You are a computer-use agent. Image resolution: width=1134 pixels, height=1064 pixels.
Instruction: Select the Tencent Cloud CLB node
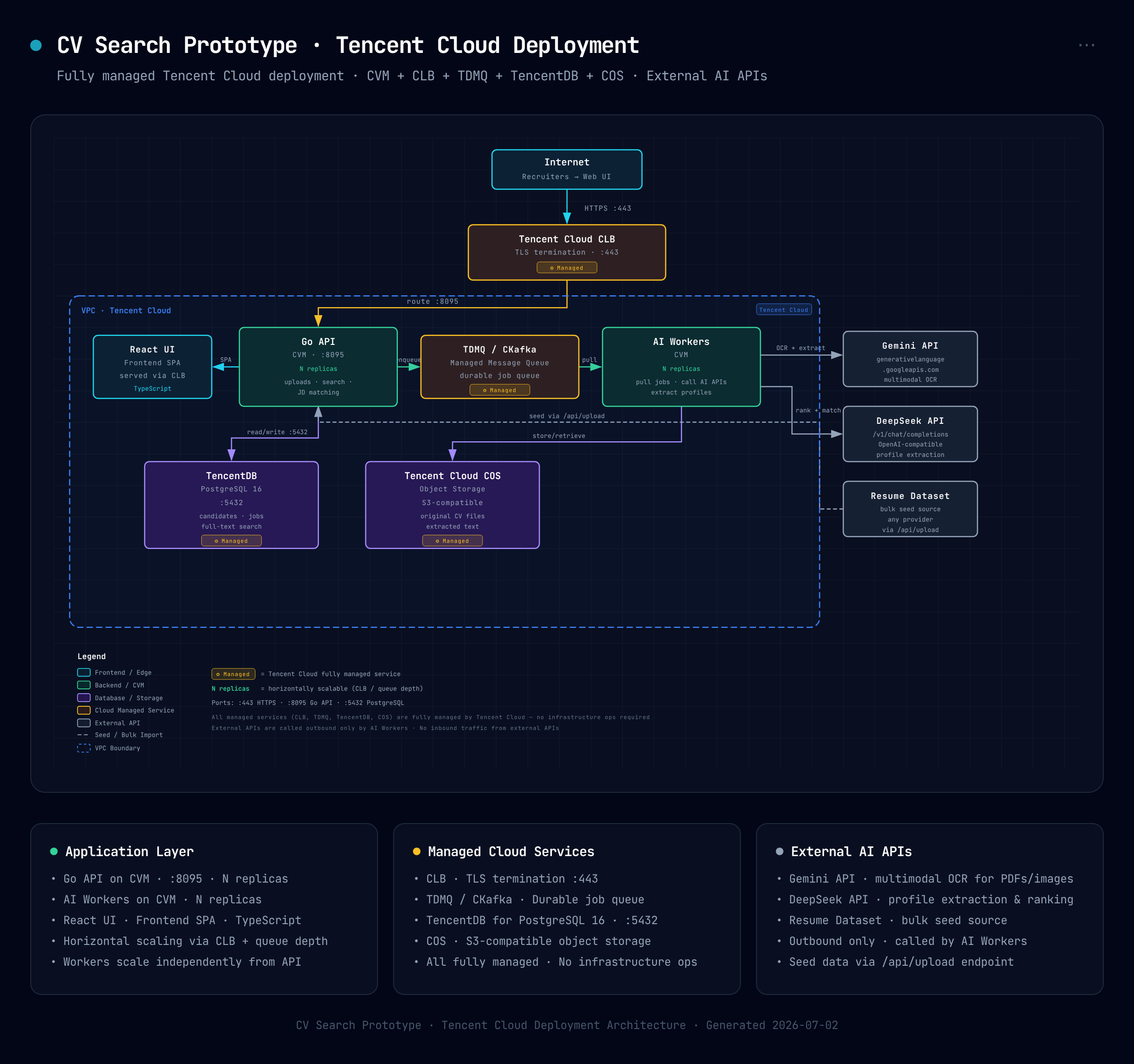(x=567, y=252)
